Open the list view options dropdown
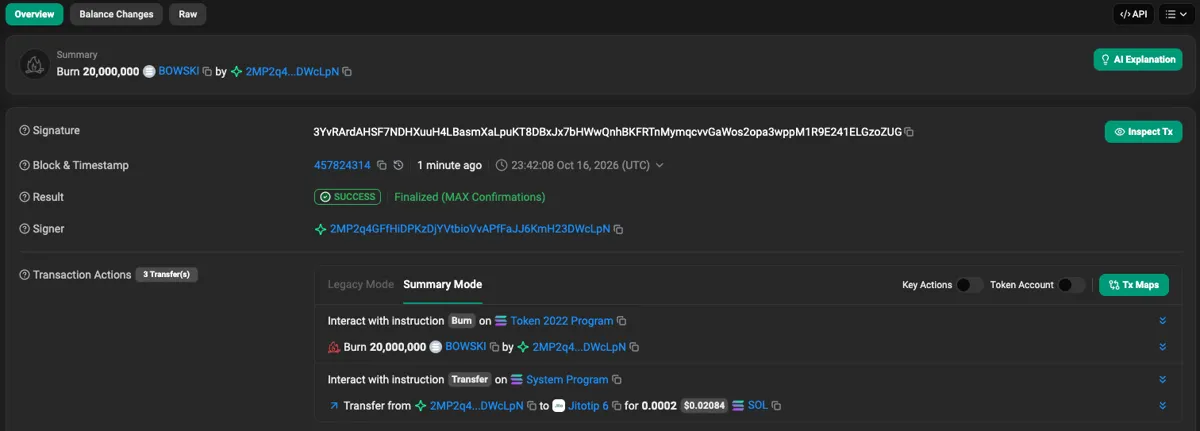This screenshot has width=1200, height=431. pyautogui.click(x=1176, y=14)
